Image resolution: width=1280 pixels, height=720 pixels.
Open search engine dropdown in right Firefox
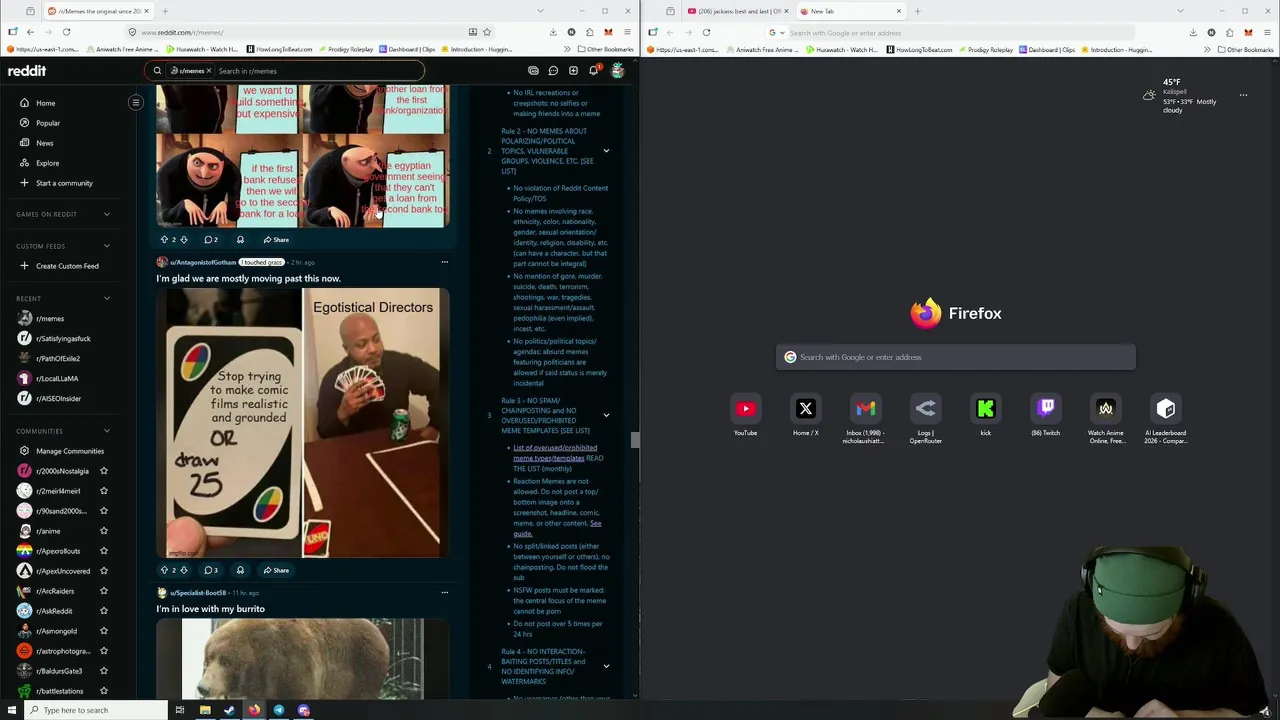coord(775,33)
